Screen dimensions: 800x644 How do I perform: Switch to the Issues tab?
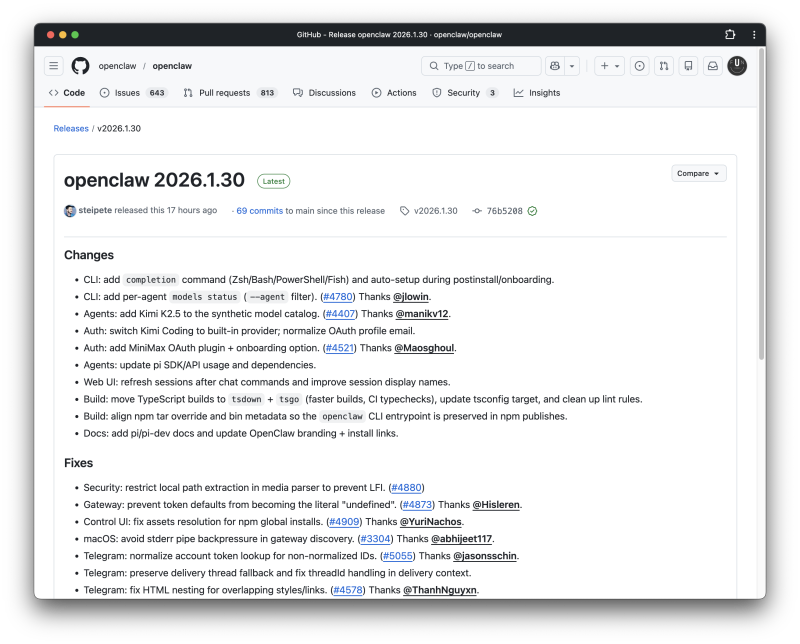pyautogui.click(x=134, y=93)
